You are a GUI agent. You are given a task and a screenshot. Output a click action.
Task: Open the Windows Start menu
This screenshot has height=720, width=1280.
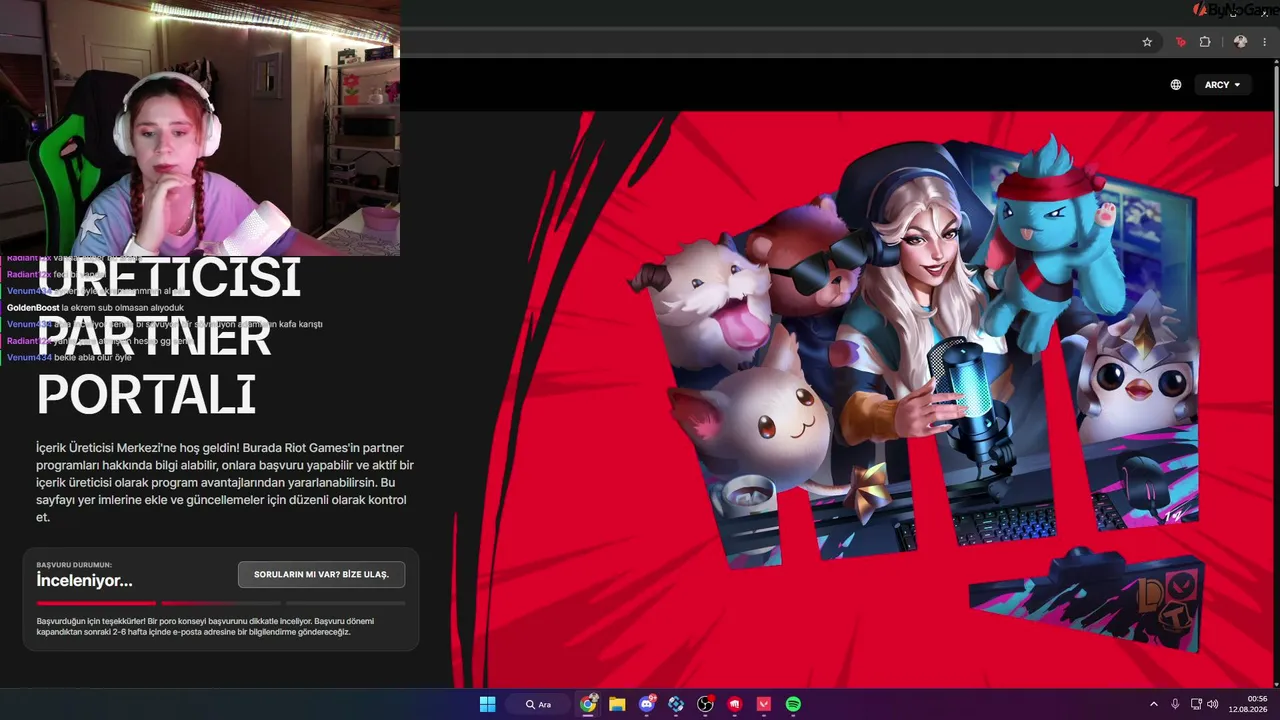pos(487,704)
